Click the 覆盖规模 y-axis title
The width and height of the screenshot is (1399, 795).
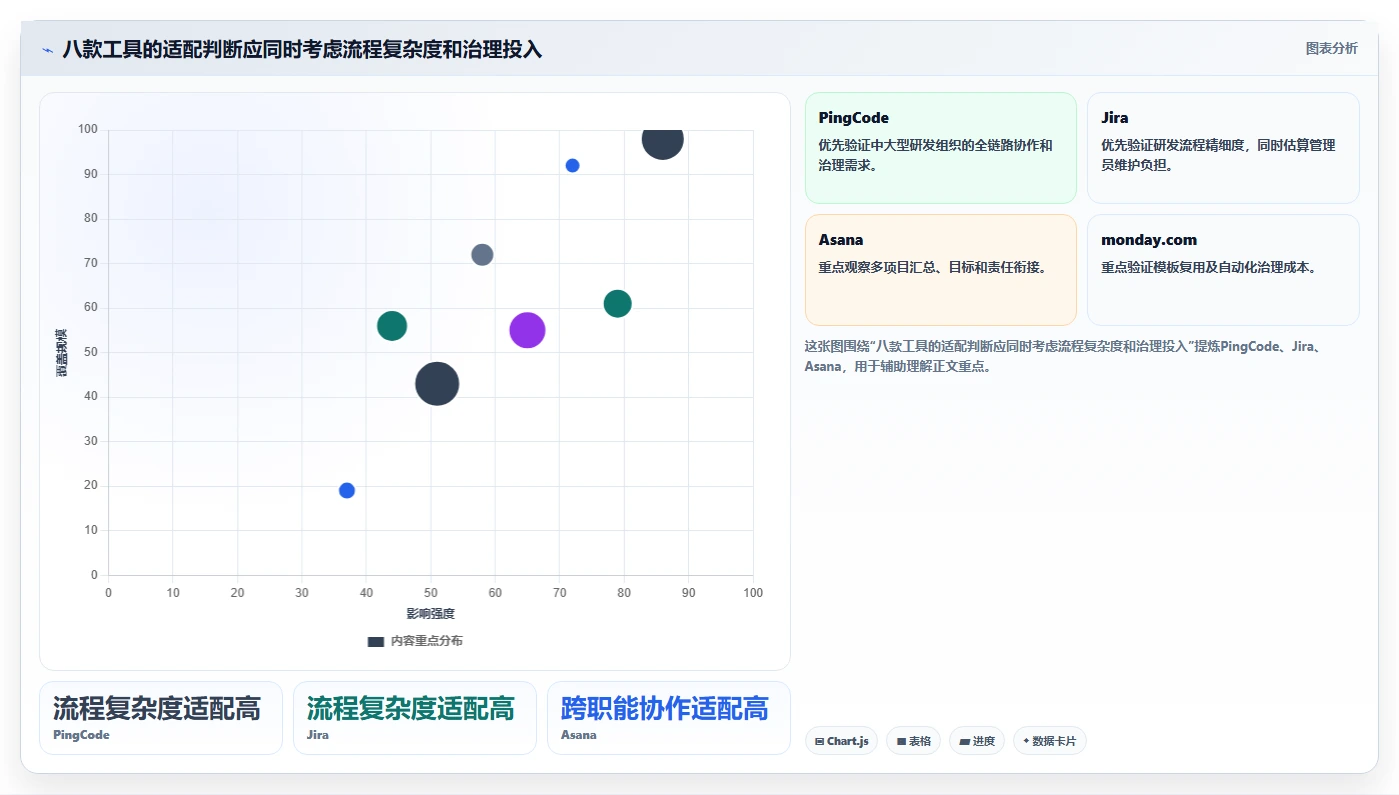62,352
